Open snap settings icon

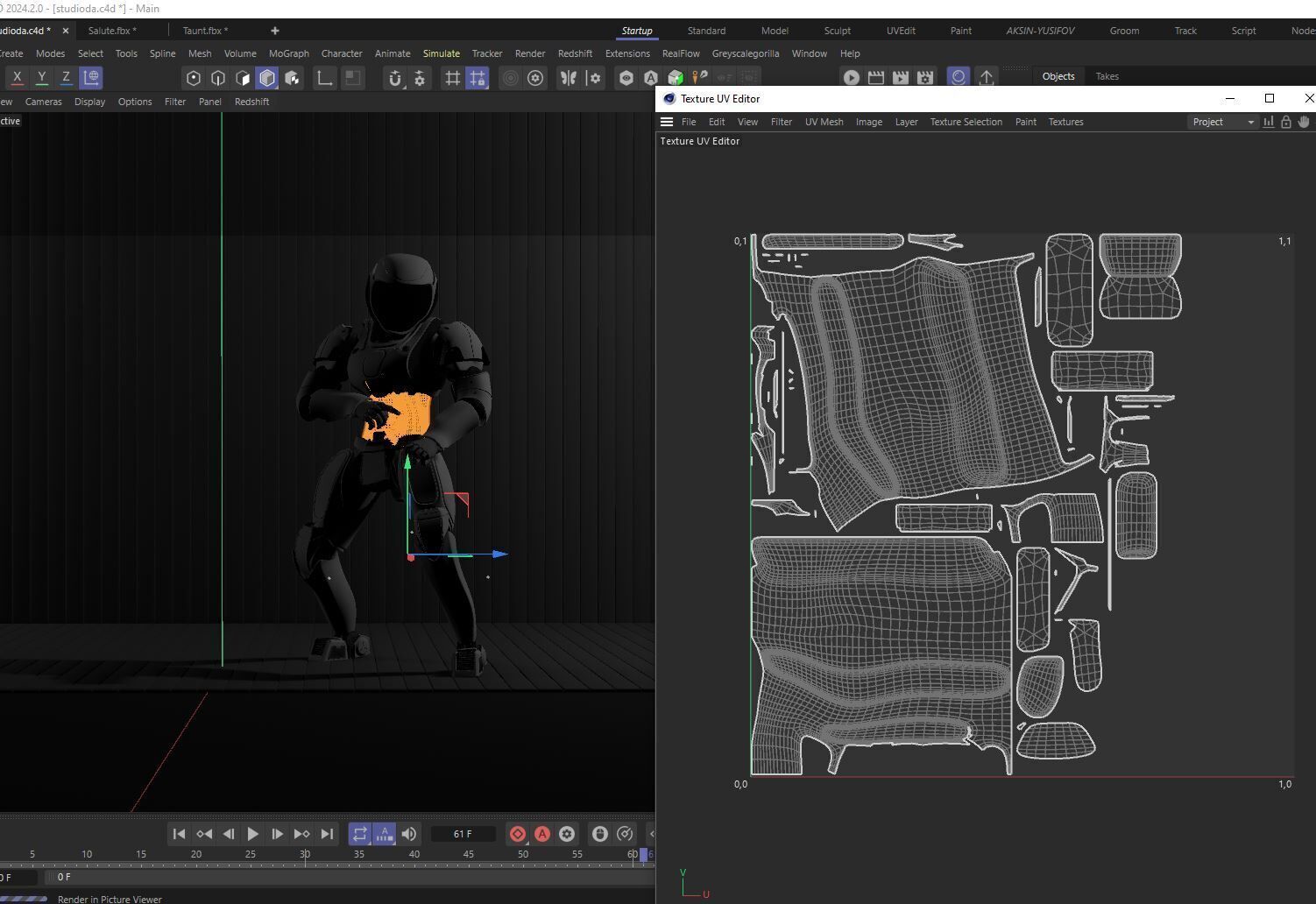(x=420, y=78)
